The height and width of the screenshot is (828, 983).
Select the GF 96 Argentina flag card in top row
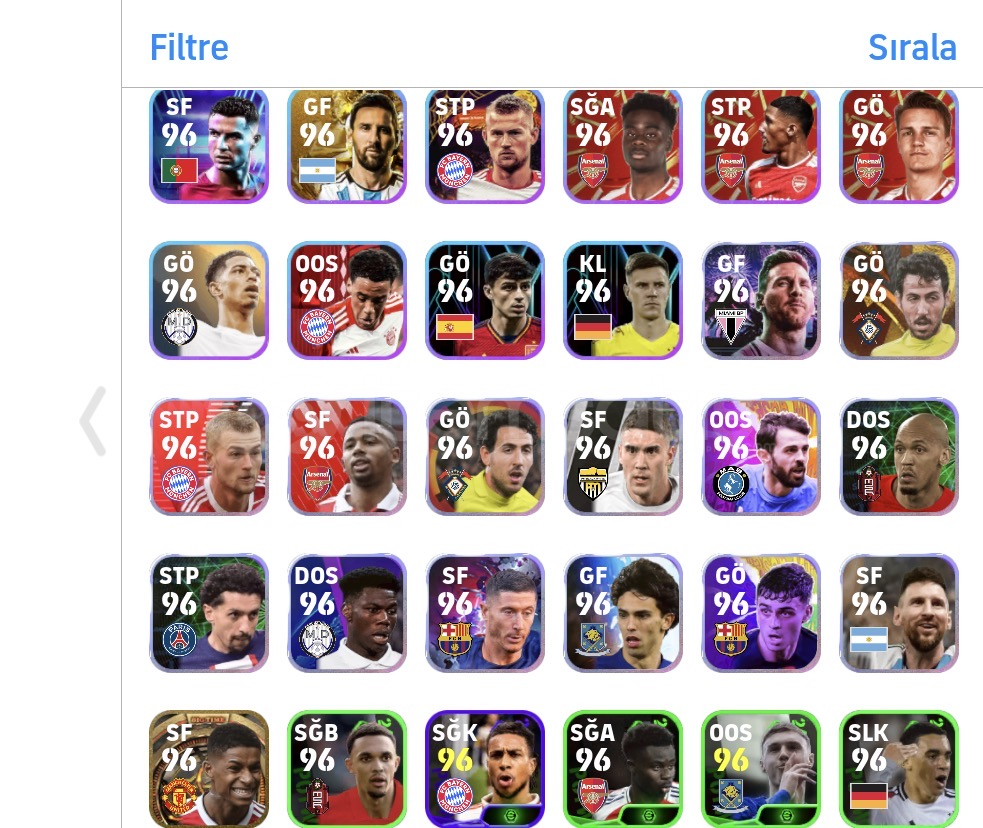pos(347,145)
